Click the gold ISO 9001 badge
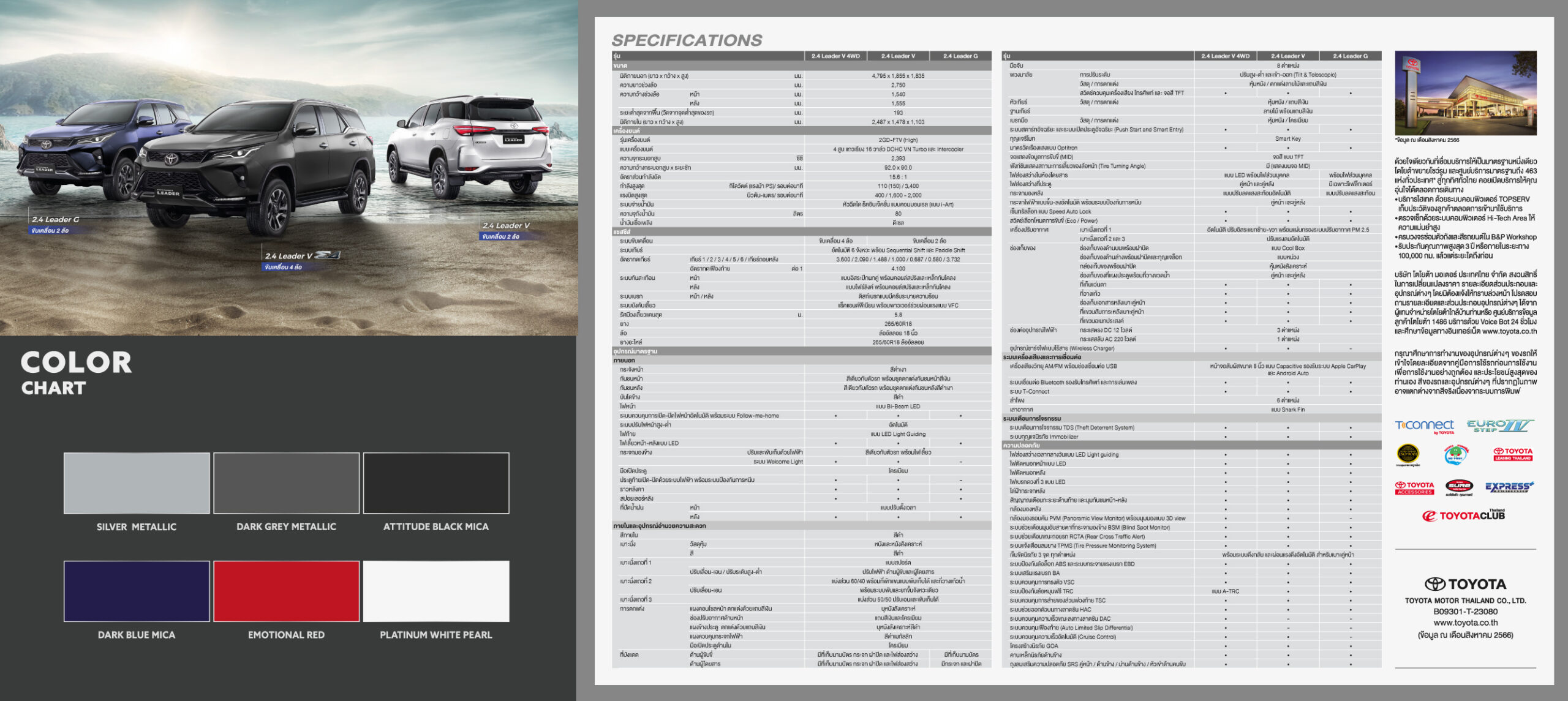The width and height of the screenshot is (1568, 701). click(1408, 454)
